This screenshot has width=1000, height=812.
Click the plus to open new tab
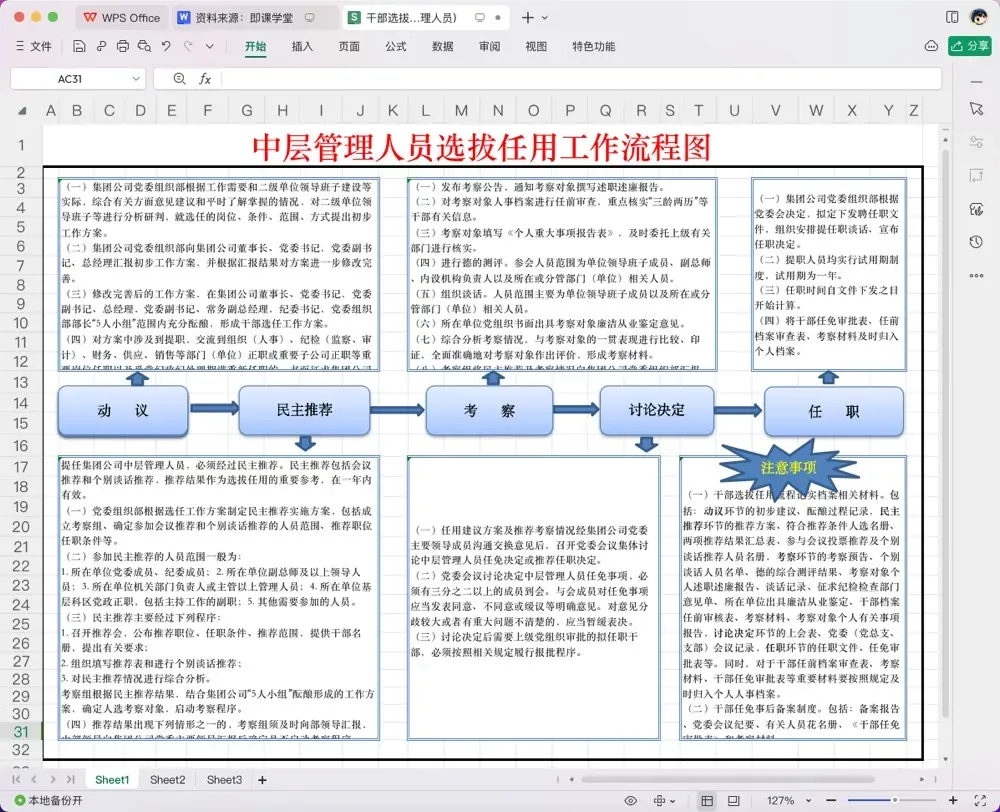pyautogui.click(x=527, y=17)
